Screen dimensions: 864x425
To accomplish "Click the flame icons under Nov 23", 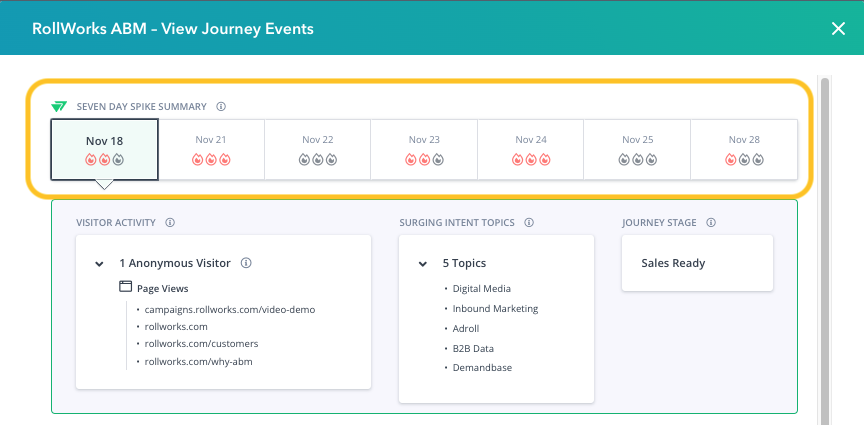I will pyautogui.click(x=424, y=160).
